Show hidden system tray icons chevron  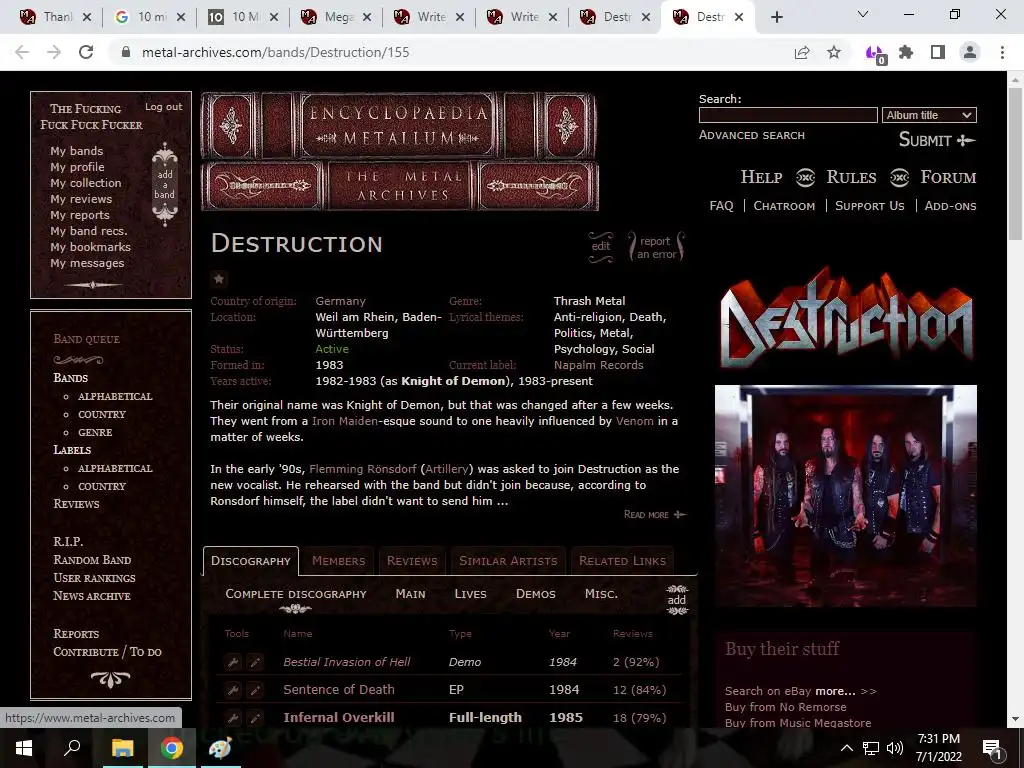[x=846, y=748]
